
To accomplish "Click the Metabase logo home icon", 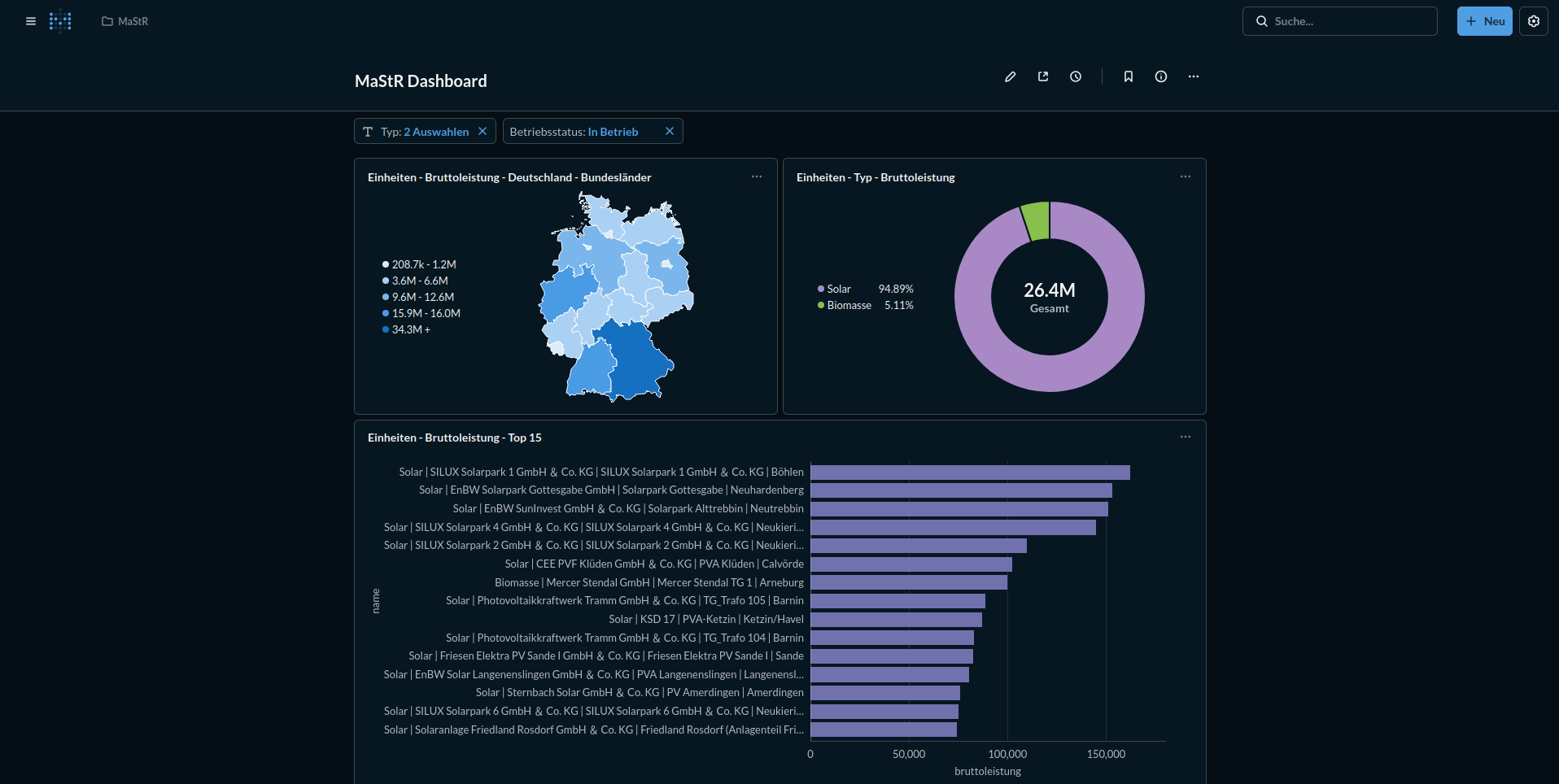I will (x=60, y=21).
